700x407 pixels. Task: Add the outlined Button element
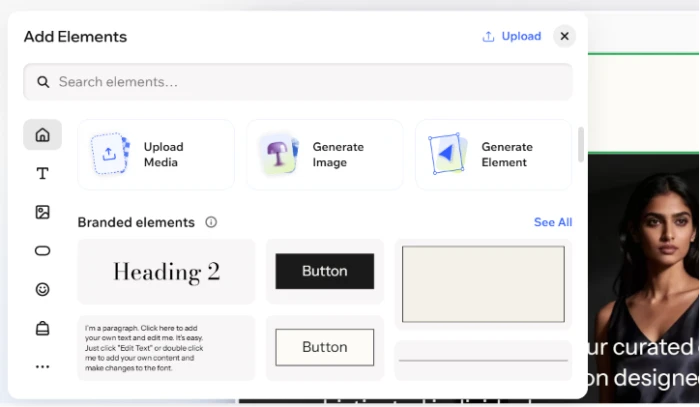click(325, 347)
